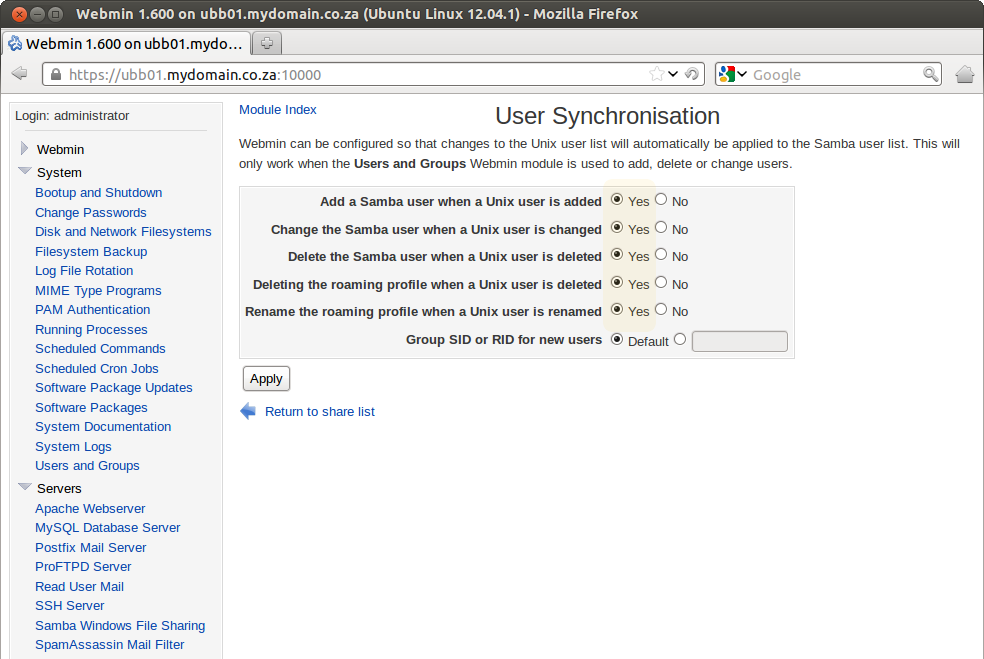The width and height of the screenshot is (984, 659).
Task: Select Yes for renaming the roaming profile
Action: [x=617, y=309]
